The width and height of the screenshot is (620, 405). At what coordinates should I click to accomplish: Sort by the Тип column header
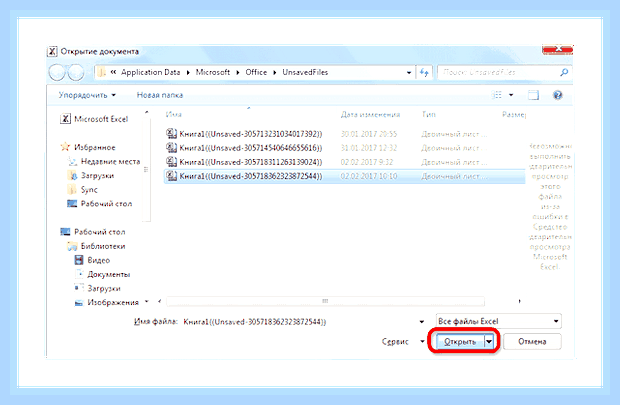point(429,115)
